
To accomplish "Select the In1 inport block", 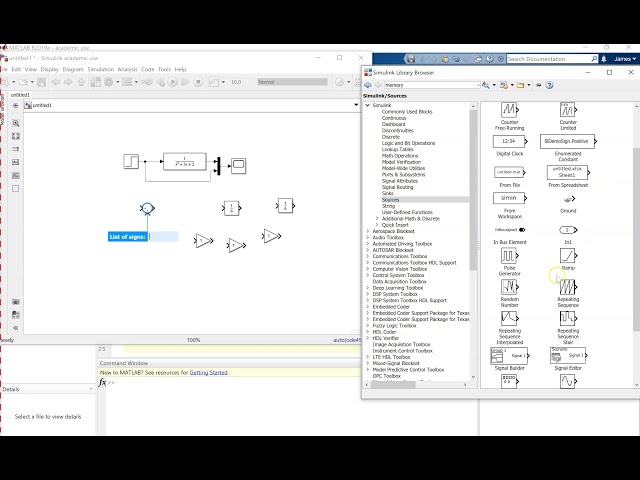I will pos(568,230).
